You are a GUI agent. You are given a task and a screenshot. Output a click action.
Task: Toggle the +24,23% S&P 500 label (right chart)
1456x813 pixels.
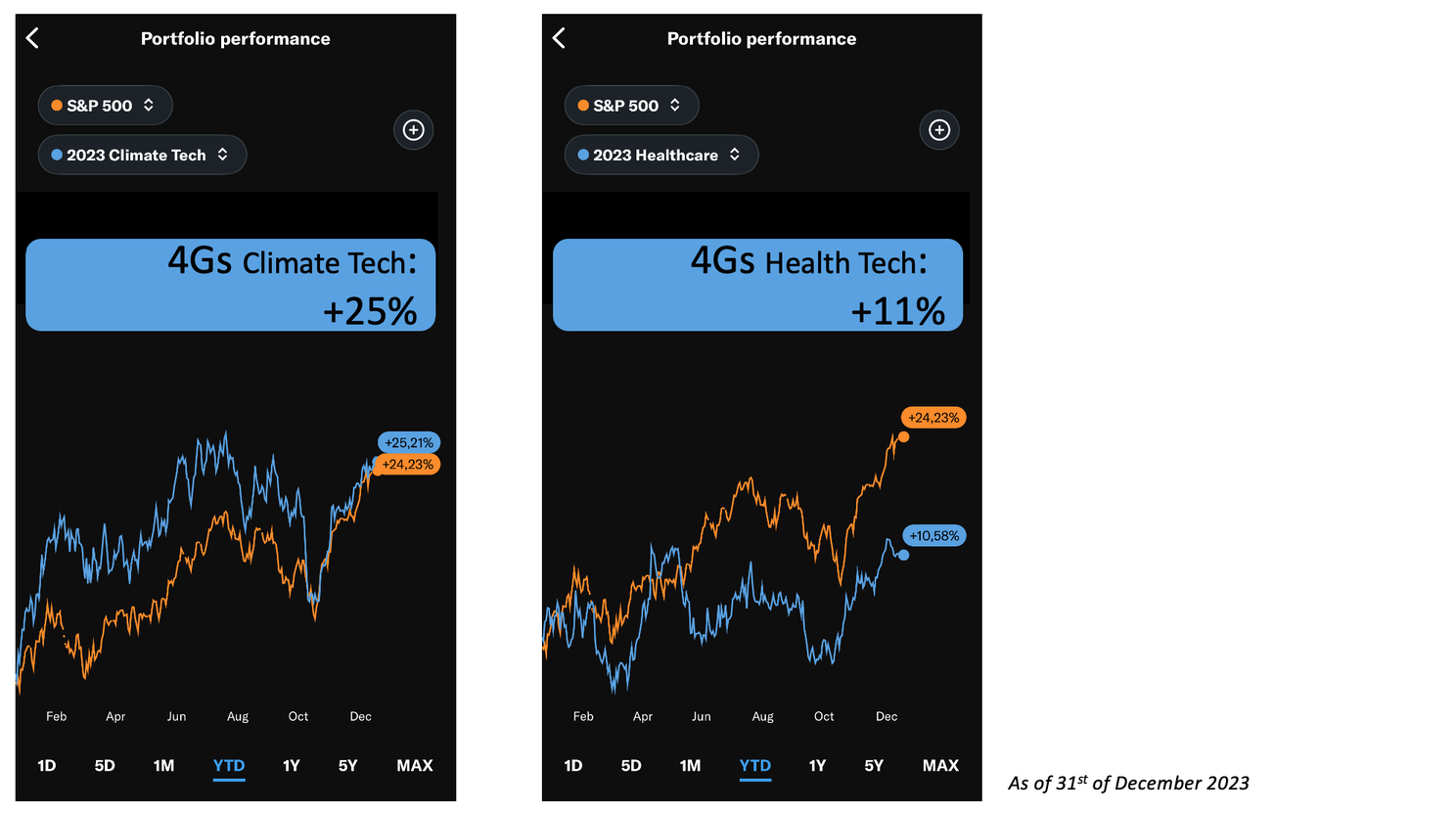pyautogui.click(x=933, y=417)
